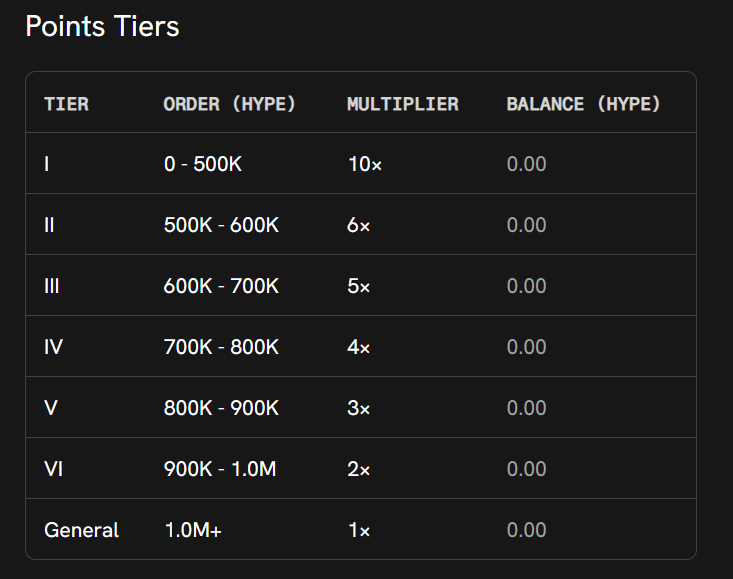Image resolution: width=733 pixels, height=579 pixels.
Task: Click the 900K - 1.0M order range
Action: [x=220, y=469]
